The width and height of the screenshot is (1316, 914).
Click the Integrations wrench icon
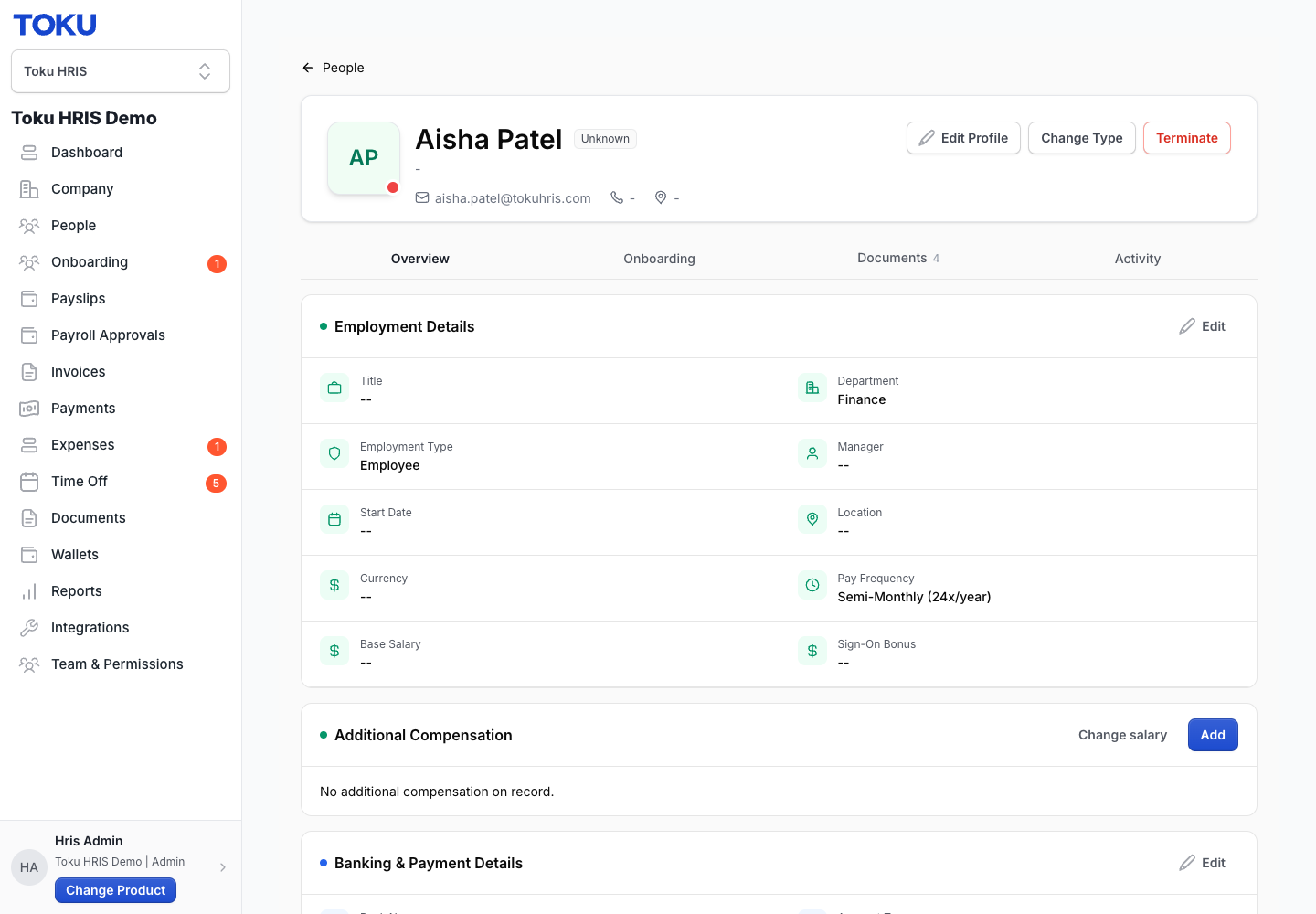[29, 628]
